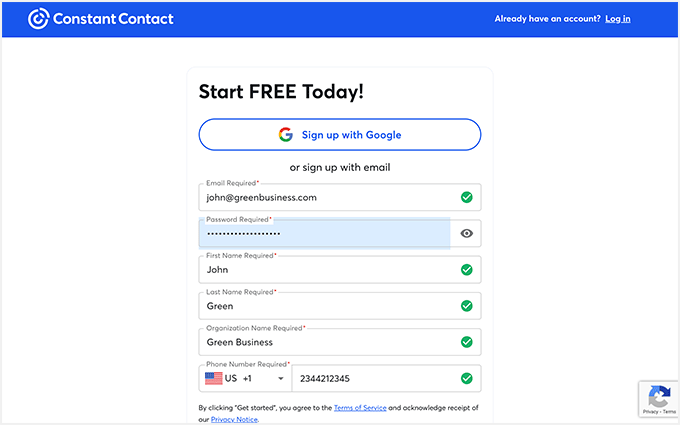
Task: Click into the Password field
Action: (325, 234)
